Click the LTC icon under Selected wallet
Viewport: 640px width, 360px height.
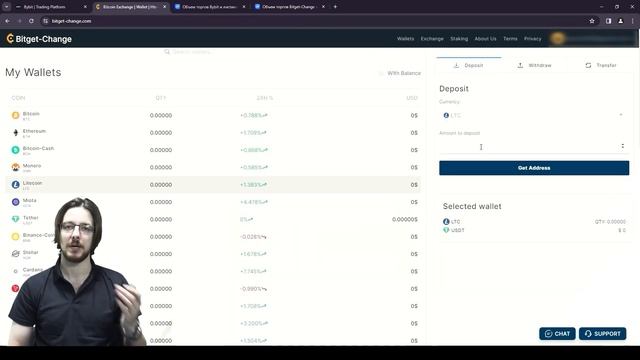pyautogui.click(x=446, y=222)
